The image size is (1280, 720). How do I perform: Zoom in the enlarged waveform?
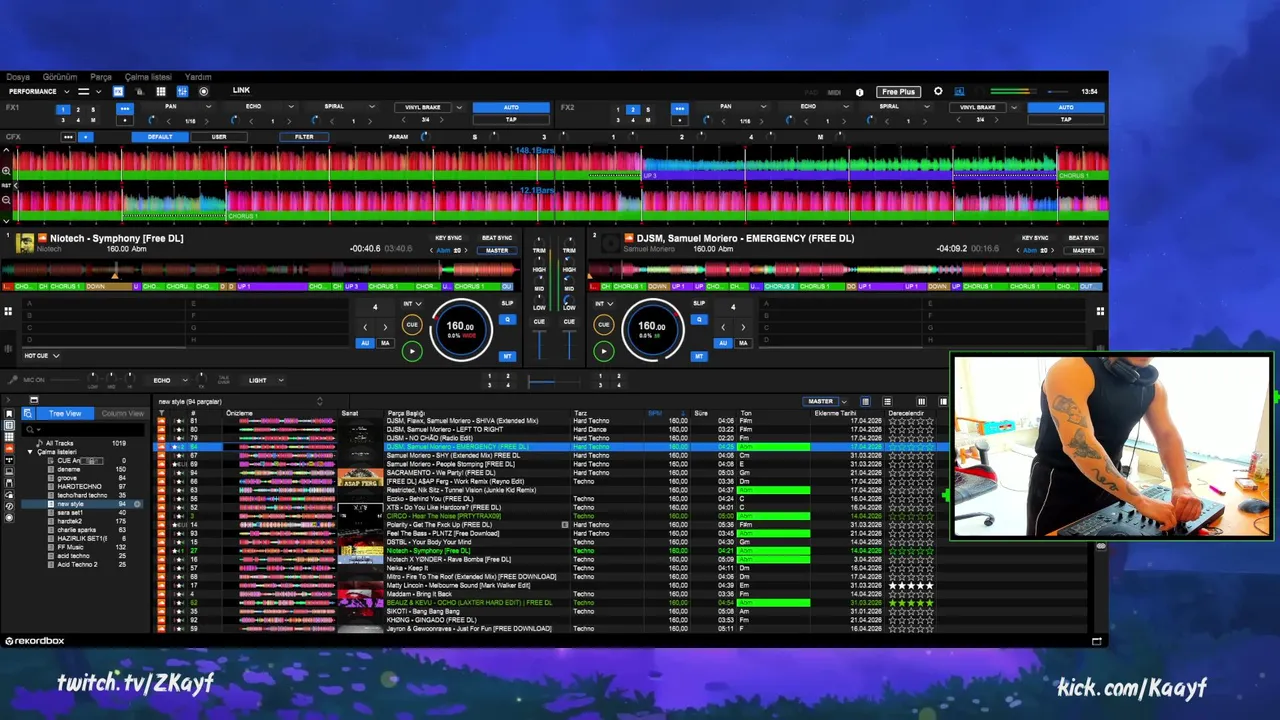[6, 171]
